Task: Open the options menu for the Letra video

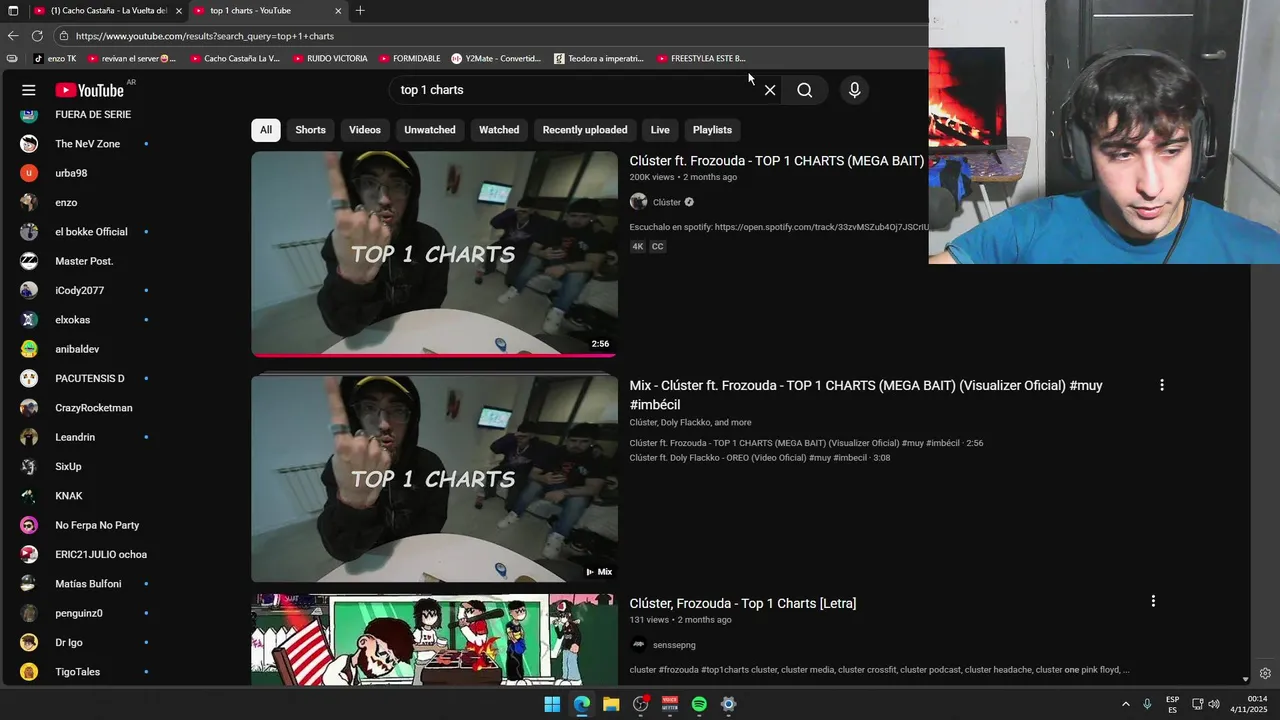Action: (x=1153, y=601)
